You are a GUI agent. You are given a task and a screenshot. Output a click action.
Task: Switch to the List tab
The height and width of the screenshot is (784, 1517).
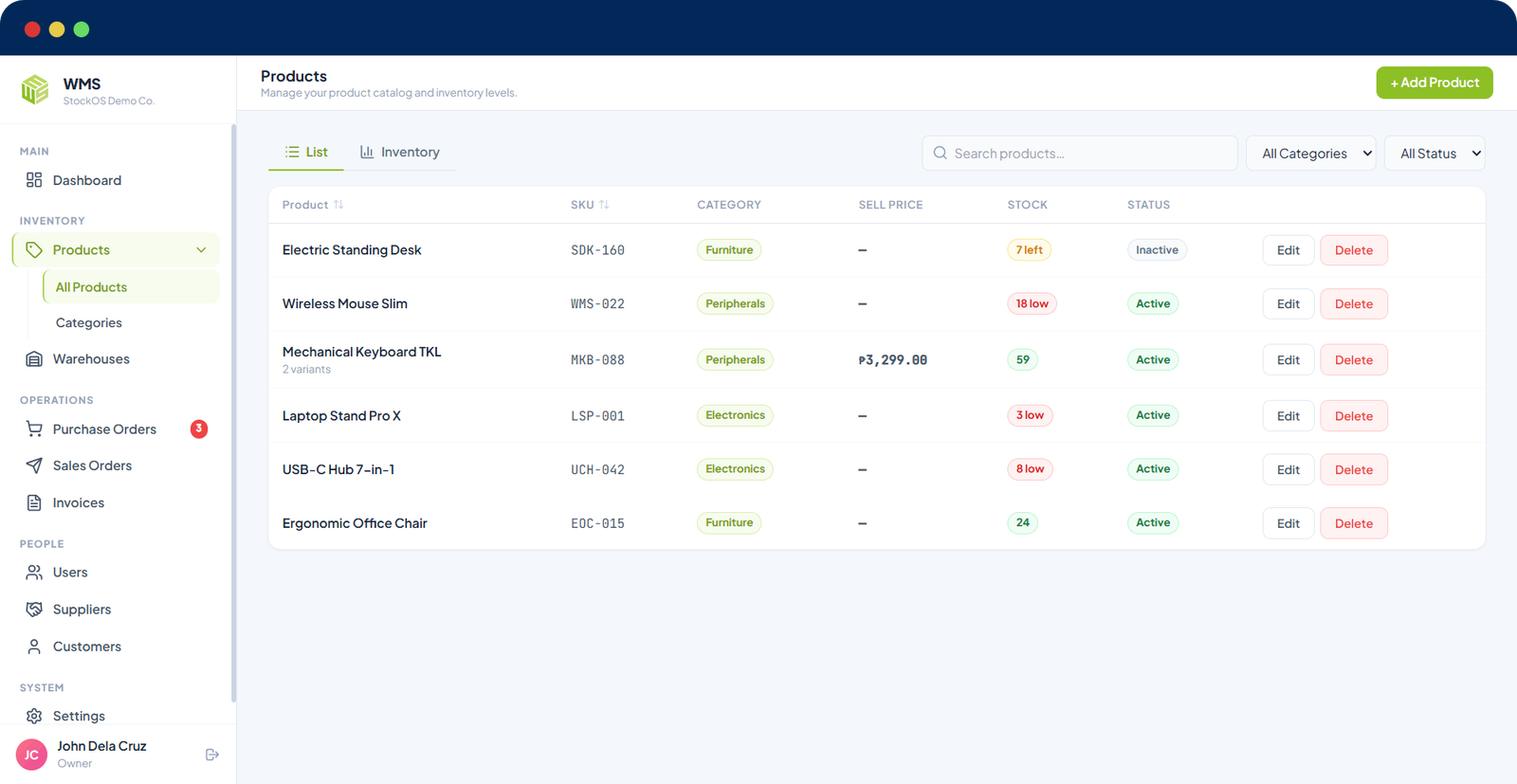click(306, 152)
